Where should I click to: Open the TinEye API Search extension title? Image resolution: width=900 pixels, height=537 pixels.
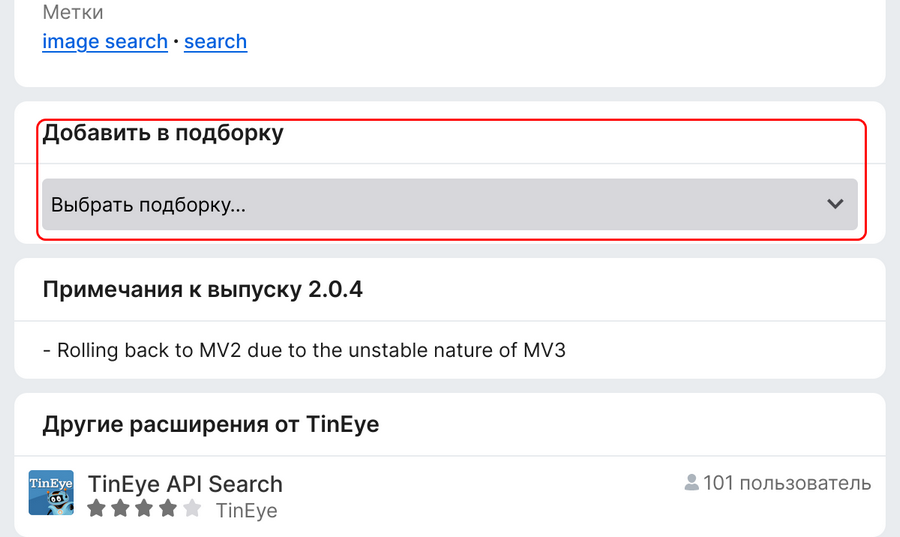185,484
